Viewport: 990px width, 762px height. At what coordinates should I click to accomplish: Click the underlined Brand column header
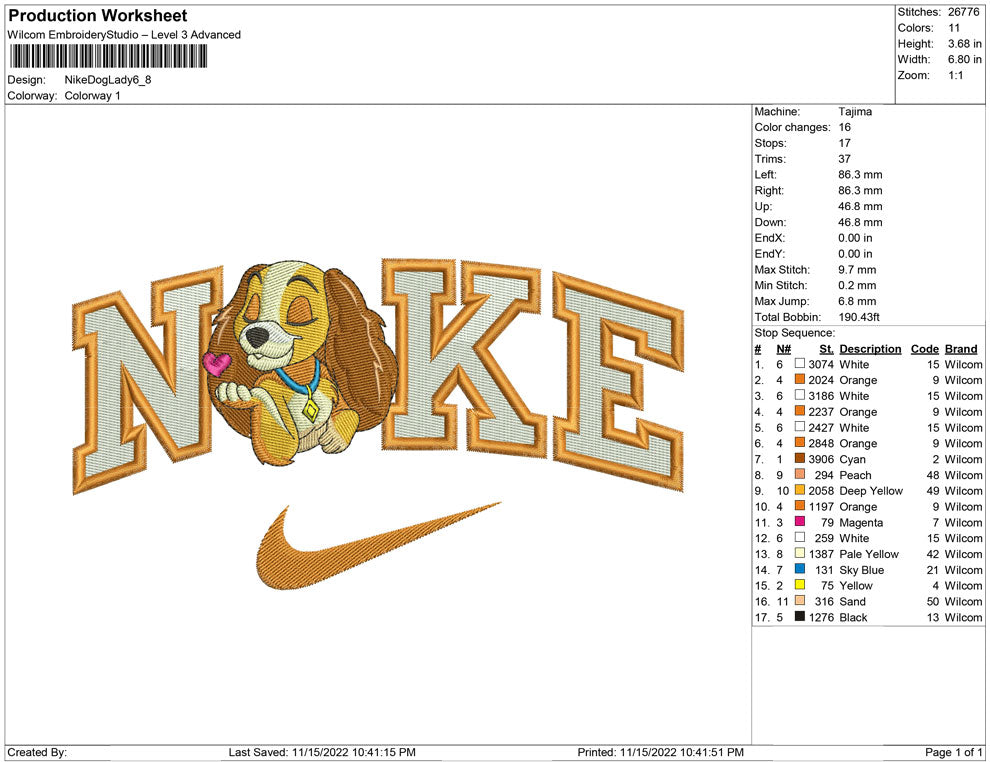coord(960,349)
